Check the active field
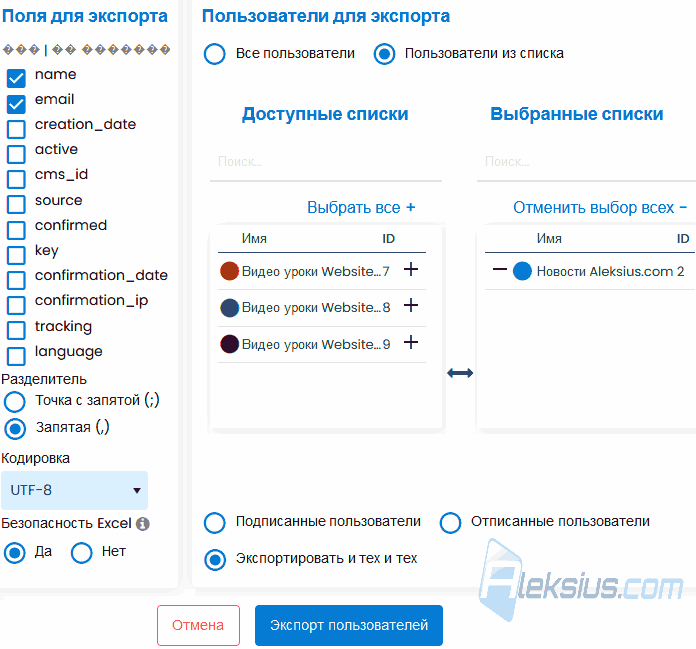 click(x=16, y=154)
